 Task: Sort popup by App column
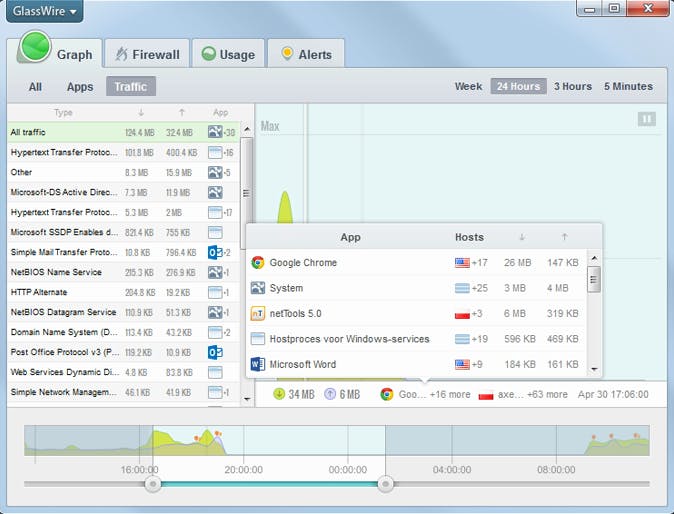pos(350,237)
